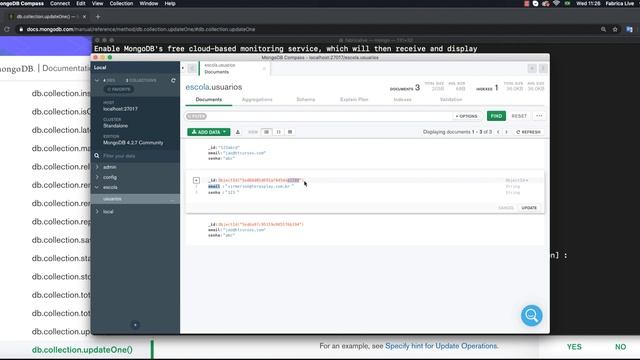
Task: Switch to the Aggregations tab
Action: 257,100
